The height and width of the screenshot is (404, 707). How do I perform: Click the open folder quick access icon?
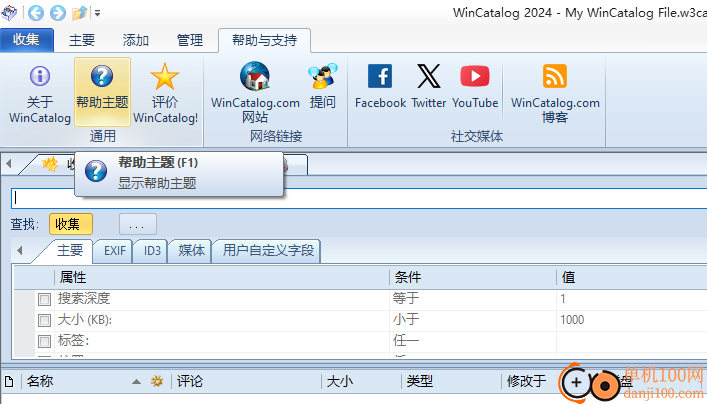coord(79,13)
